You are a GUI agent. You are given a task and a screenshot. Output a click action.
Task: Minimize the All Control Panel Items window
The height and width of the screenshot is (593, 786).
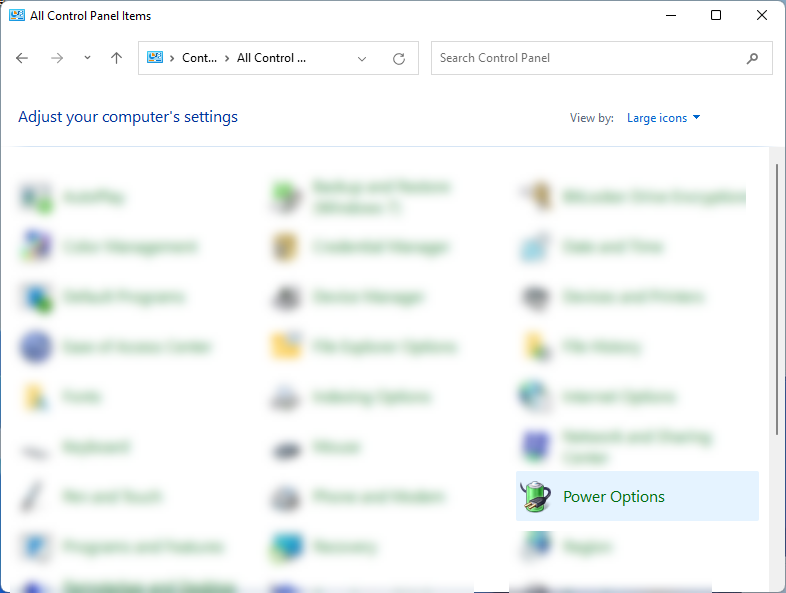[x=671, y=16]
